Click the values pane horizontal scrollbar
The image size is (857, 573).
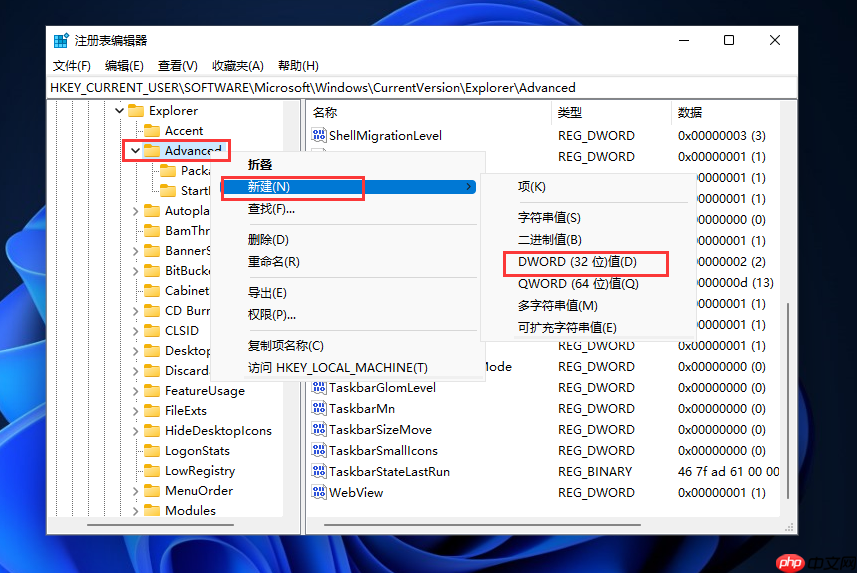[x=482, y=525]
